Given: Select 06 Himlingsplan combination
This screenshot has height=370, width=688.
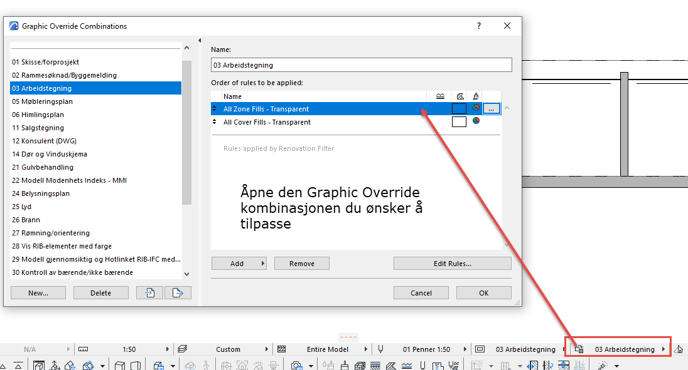Looking at the screenshot, I should click(96, 115).
